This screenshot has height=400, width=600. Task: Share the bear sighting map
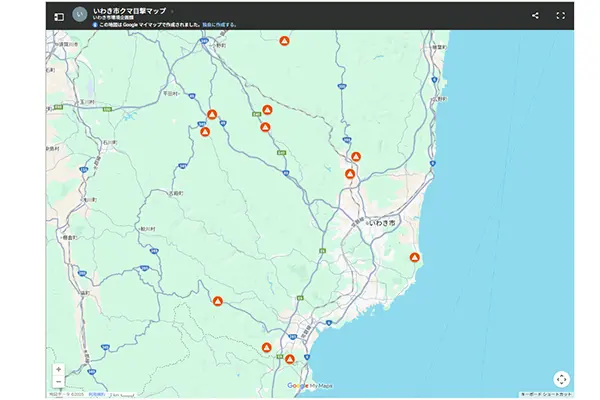535,16
